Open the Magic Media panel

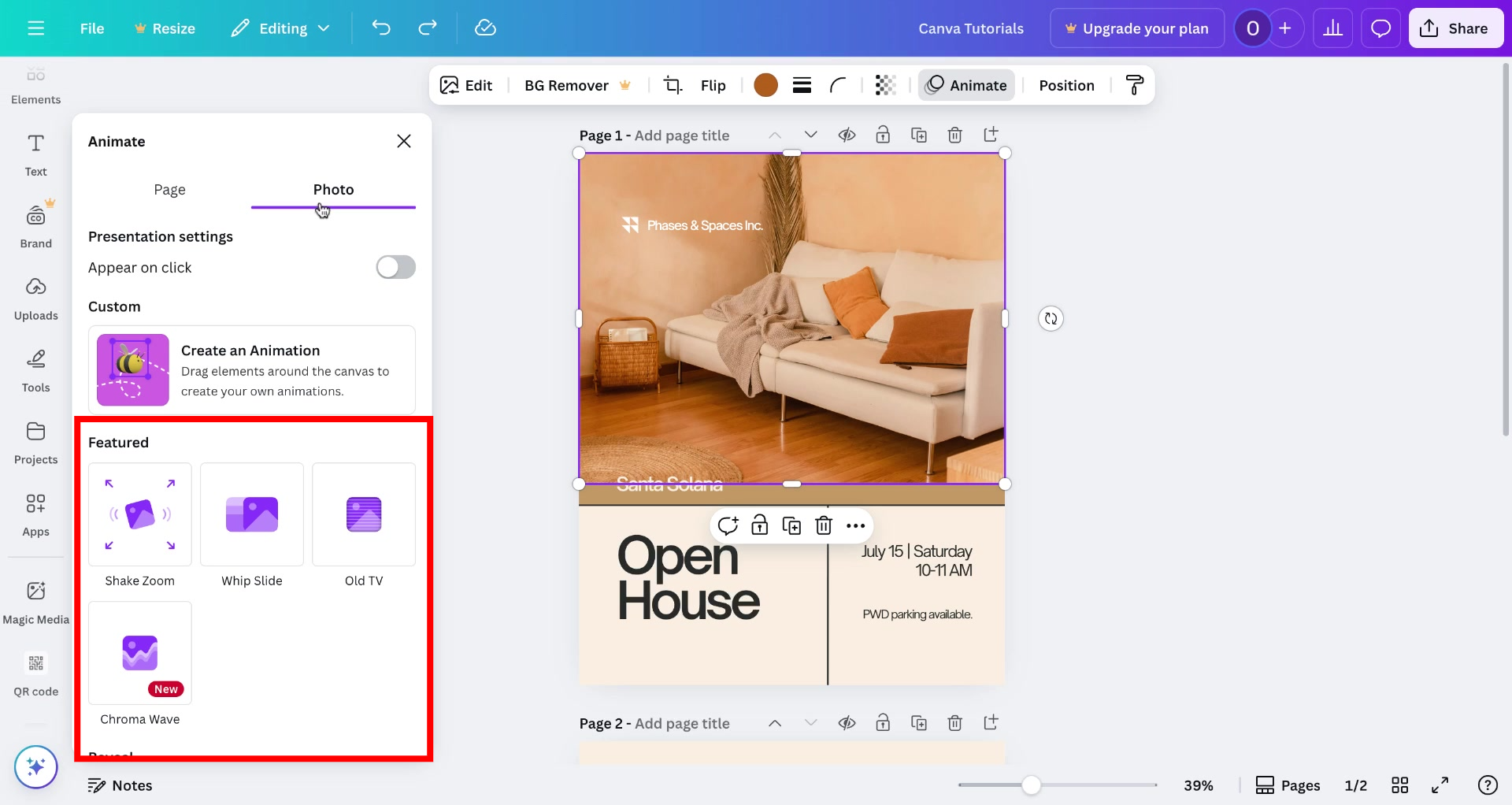click(x=35, y=599)
